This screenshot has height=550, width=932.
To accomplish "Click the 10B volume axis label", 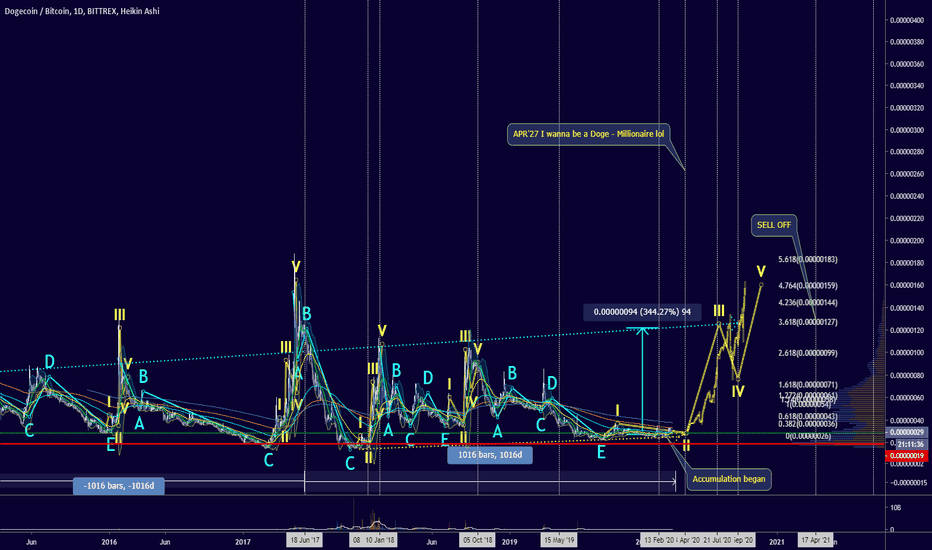I will pyautogui.click(x=895, y=508).
